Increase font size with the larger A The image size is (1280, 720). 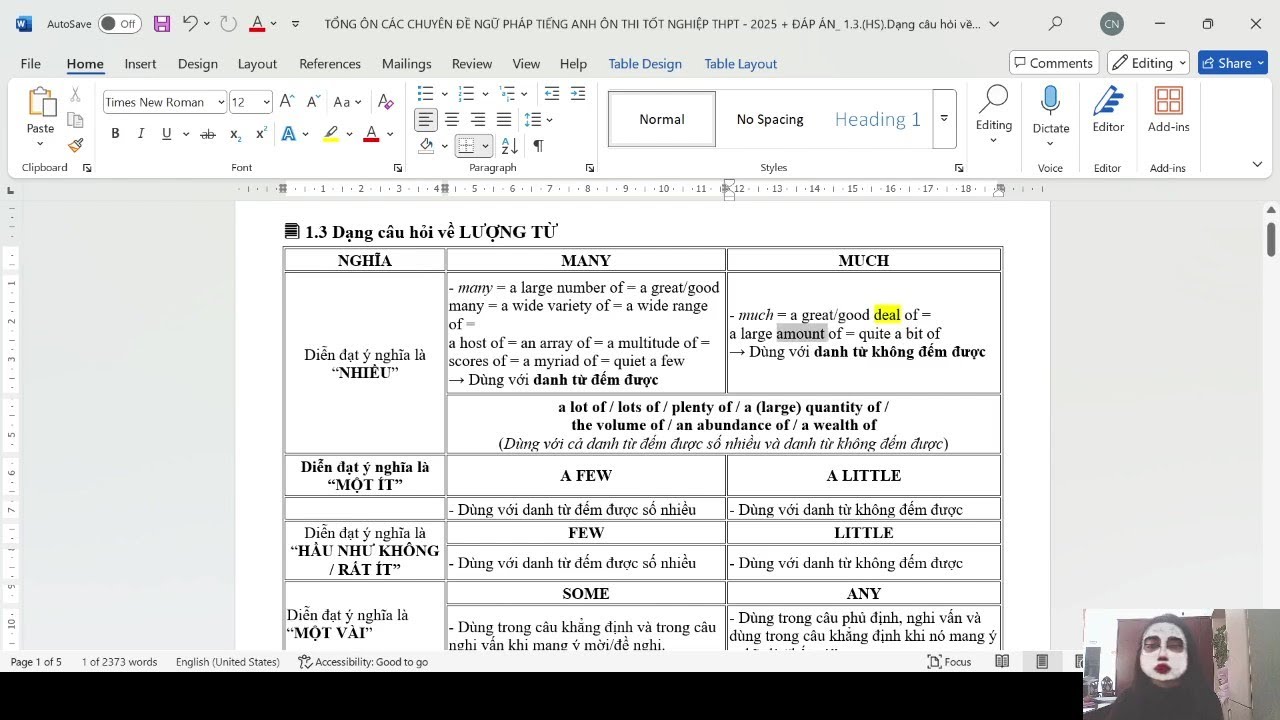click(287, 102)
